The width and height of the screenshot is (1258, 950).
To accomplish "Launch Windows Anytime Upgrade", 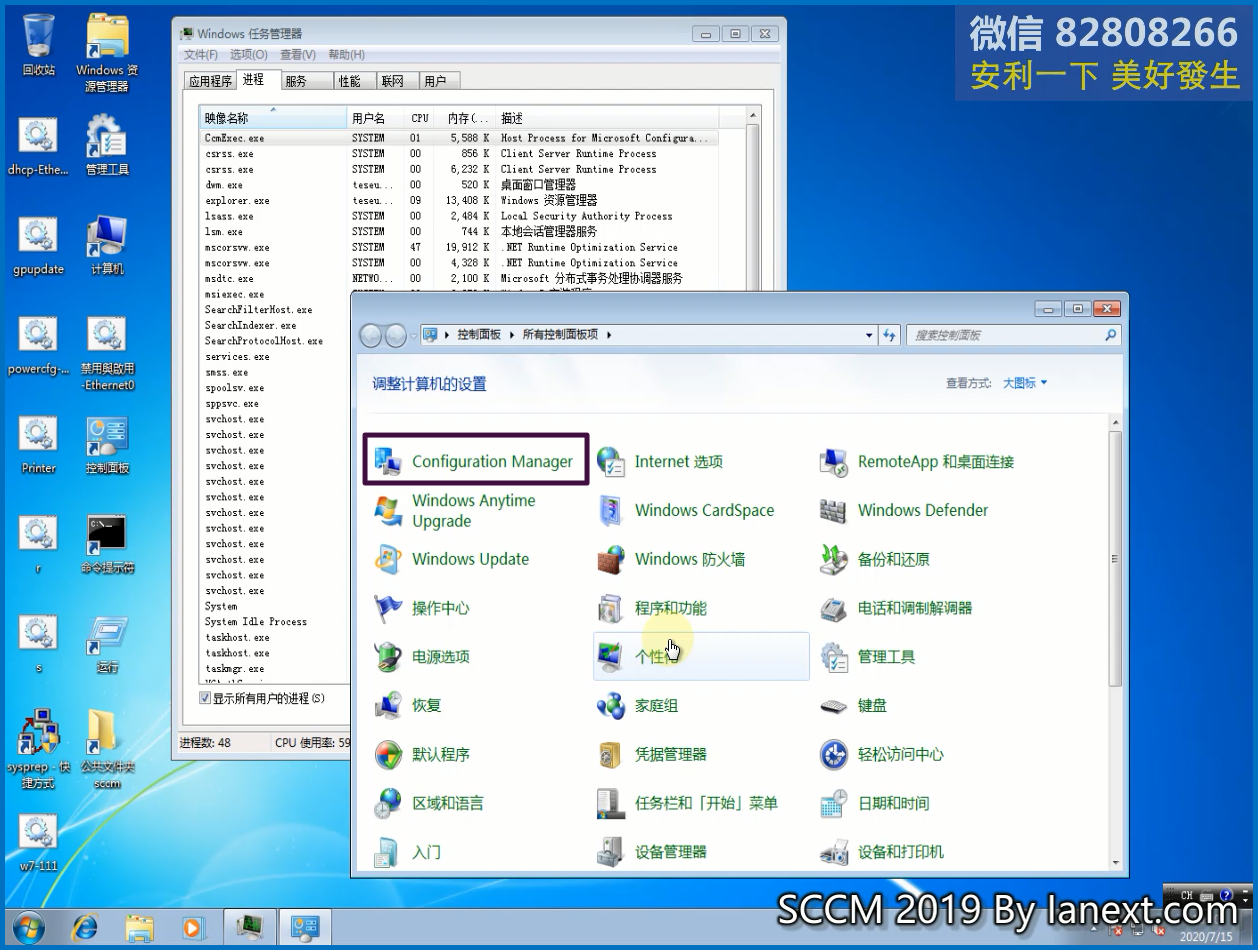I will [x=457, y=510].
